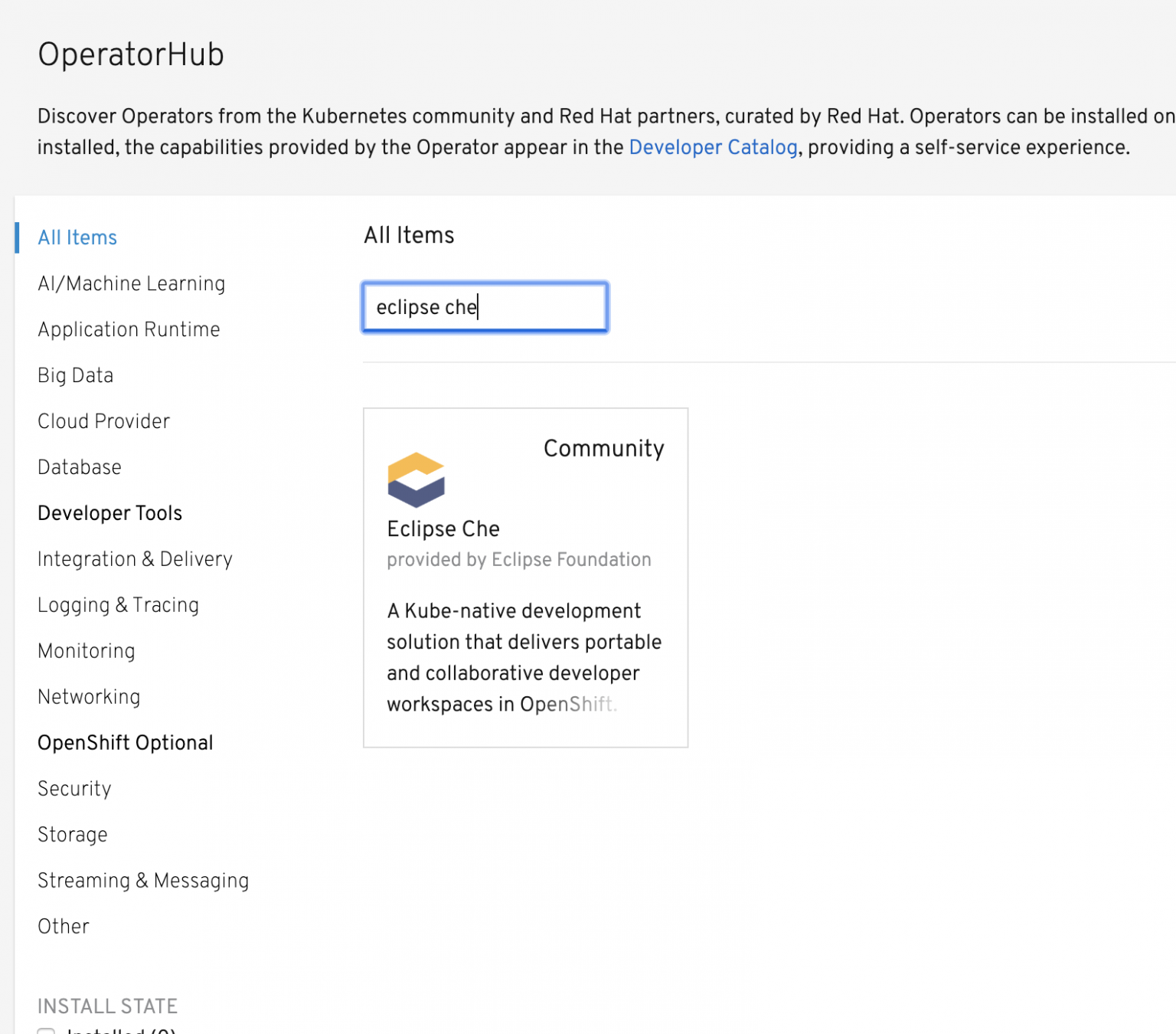This screenshot has width=1176, height=1034.
Task: Open the Other category filter
Action: coord(63,926)
